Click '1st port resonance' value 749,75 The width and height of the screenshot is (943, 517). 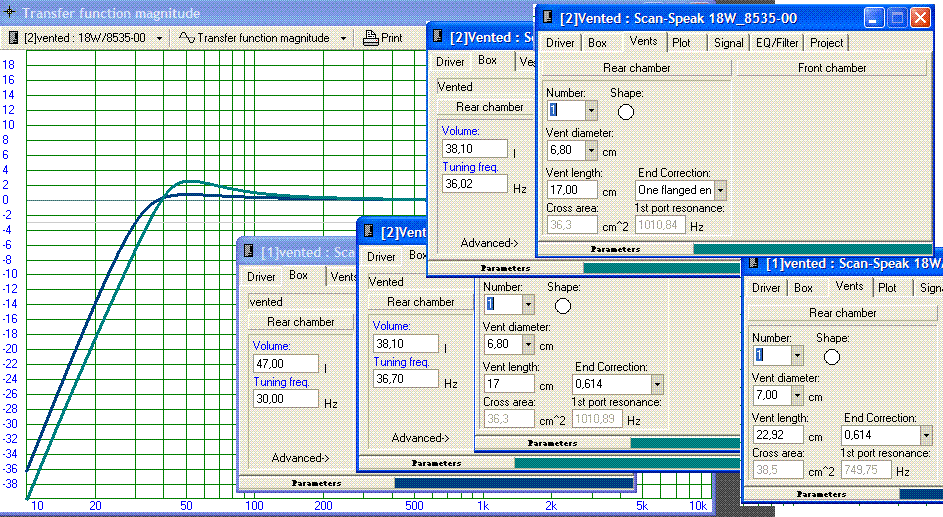pyautogui.click(x=865, y=470)
